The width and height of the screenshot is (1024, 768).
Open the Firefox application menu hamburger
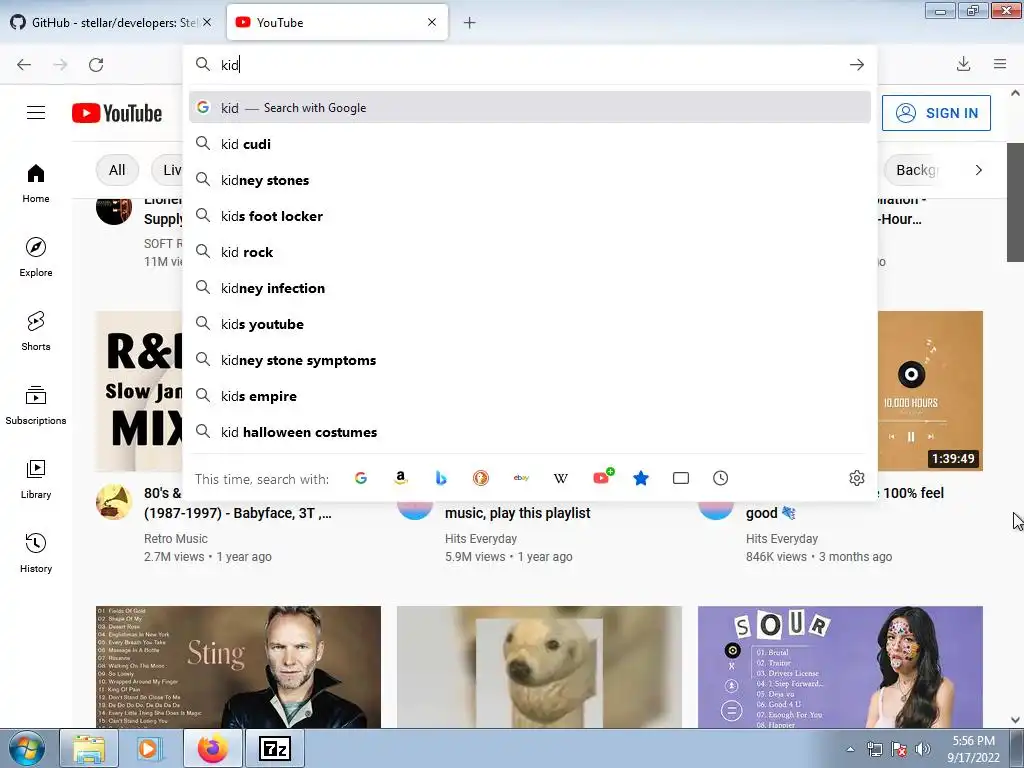(1000, 64)
